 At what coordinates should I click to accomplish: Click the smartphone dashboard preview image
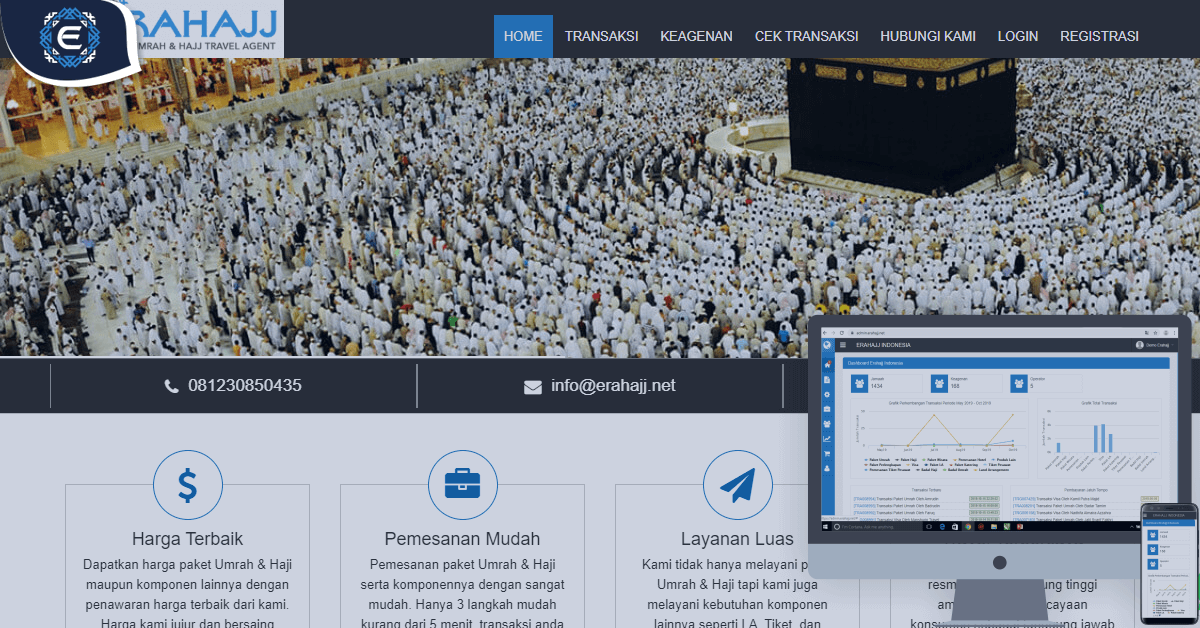coord(1170,565)
